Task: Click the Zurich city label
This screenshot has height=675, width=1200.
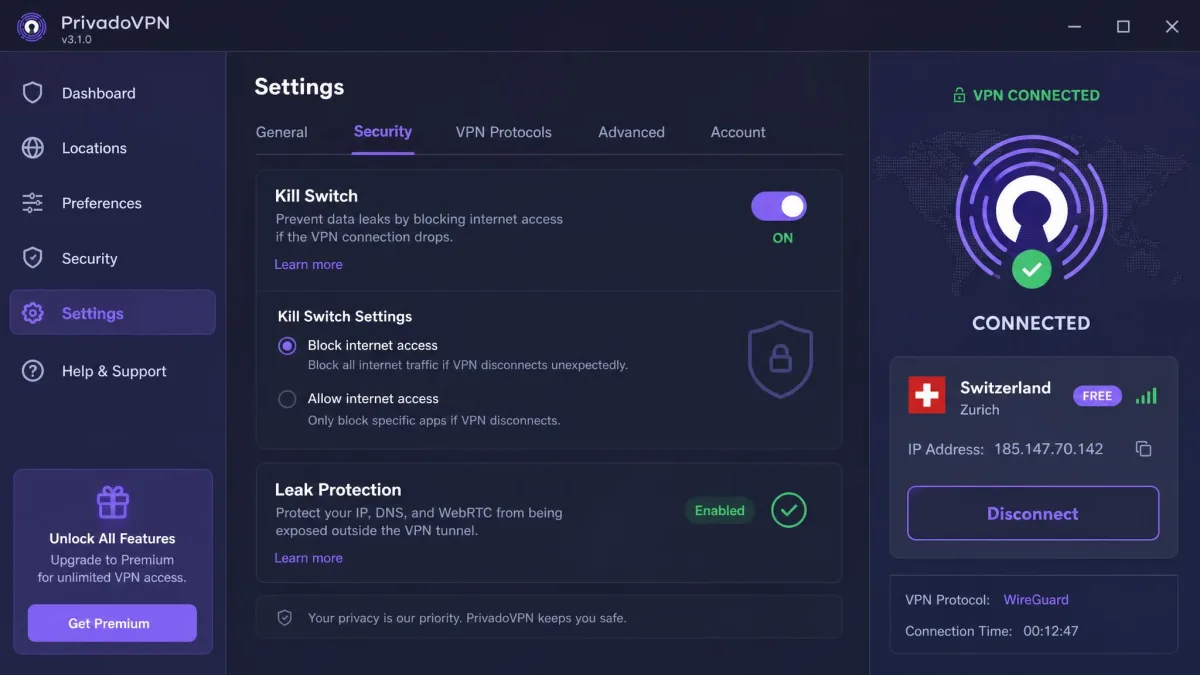Action: [x=980, y=410]
